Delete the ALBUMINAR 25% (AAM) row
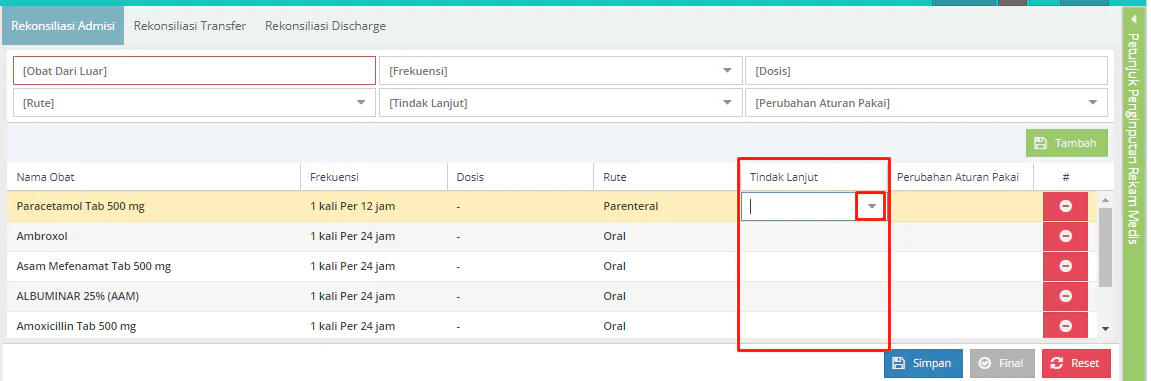The width and height of the screenshot is (1151, 381). coord(1065,297)
